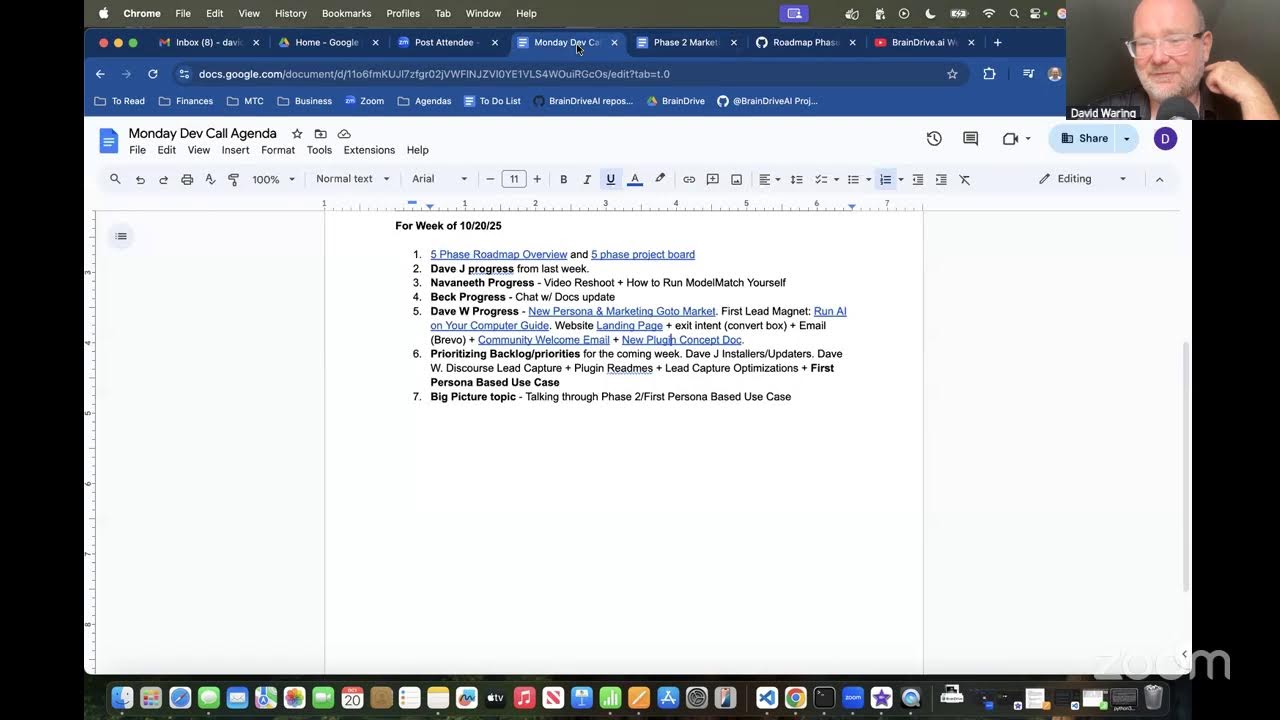Open the Extensions menu
This screenshot has width=1280, height=720.
pos(369,150)
